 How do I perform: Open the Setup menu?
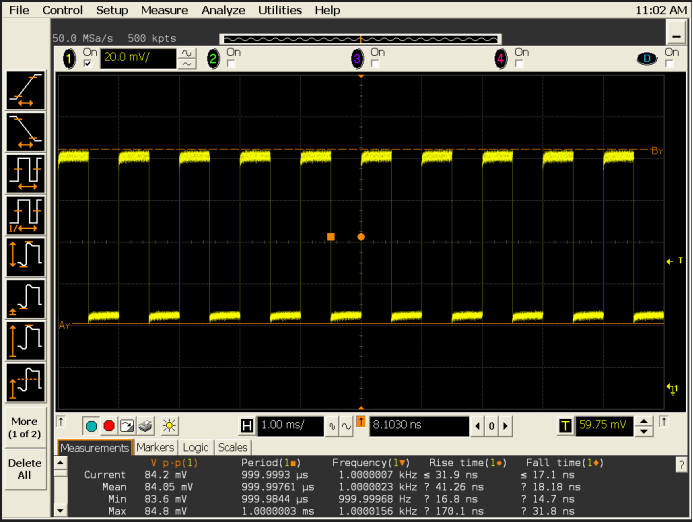(x=112, y=10)
